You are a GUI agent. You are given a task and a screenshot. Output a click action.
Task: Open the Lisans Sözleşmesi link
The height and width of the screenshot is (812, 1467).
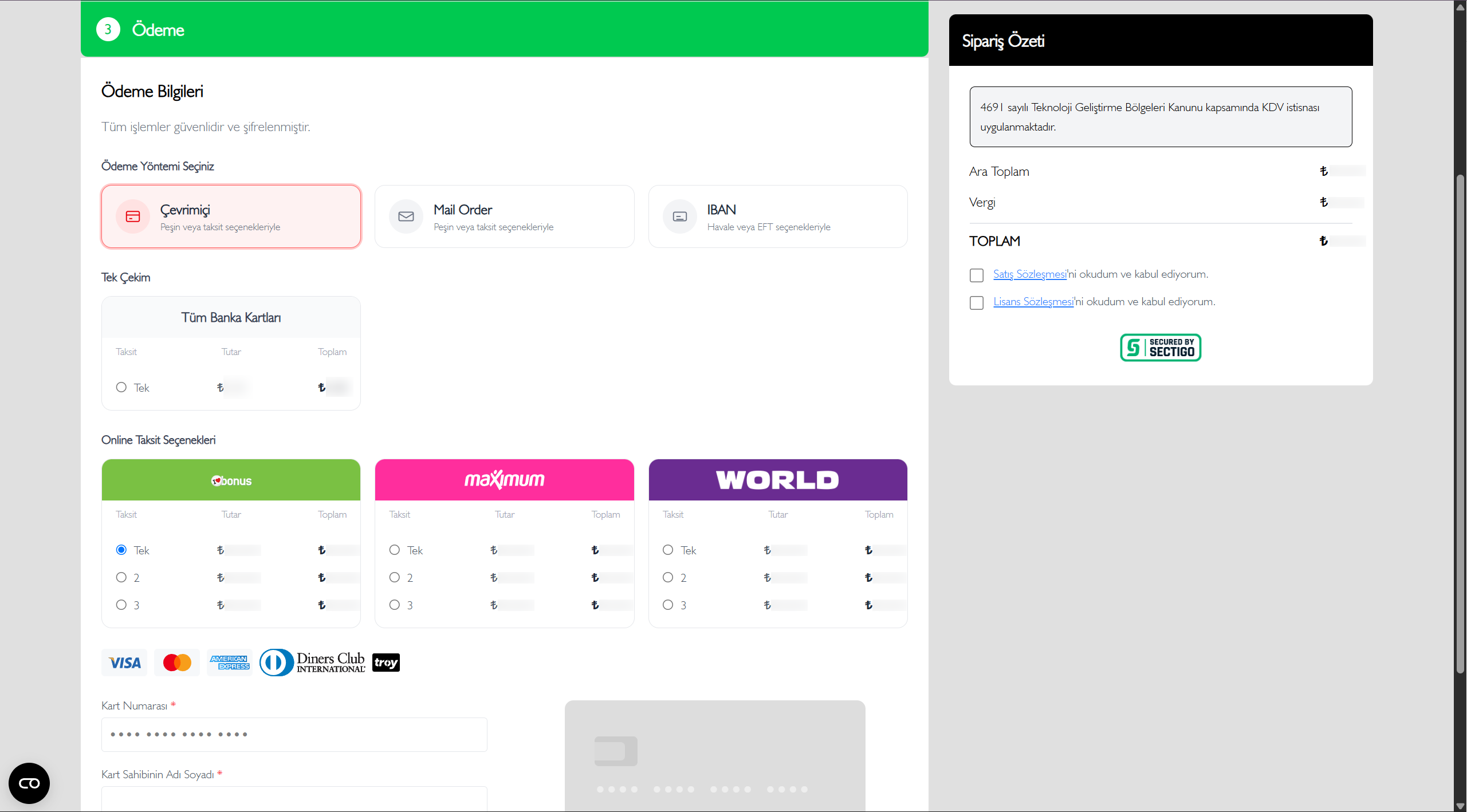coord(1033,302)
